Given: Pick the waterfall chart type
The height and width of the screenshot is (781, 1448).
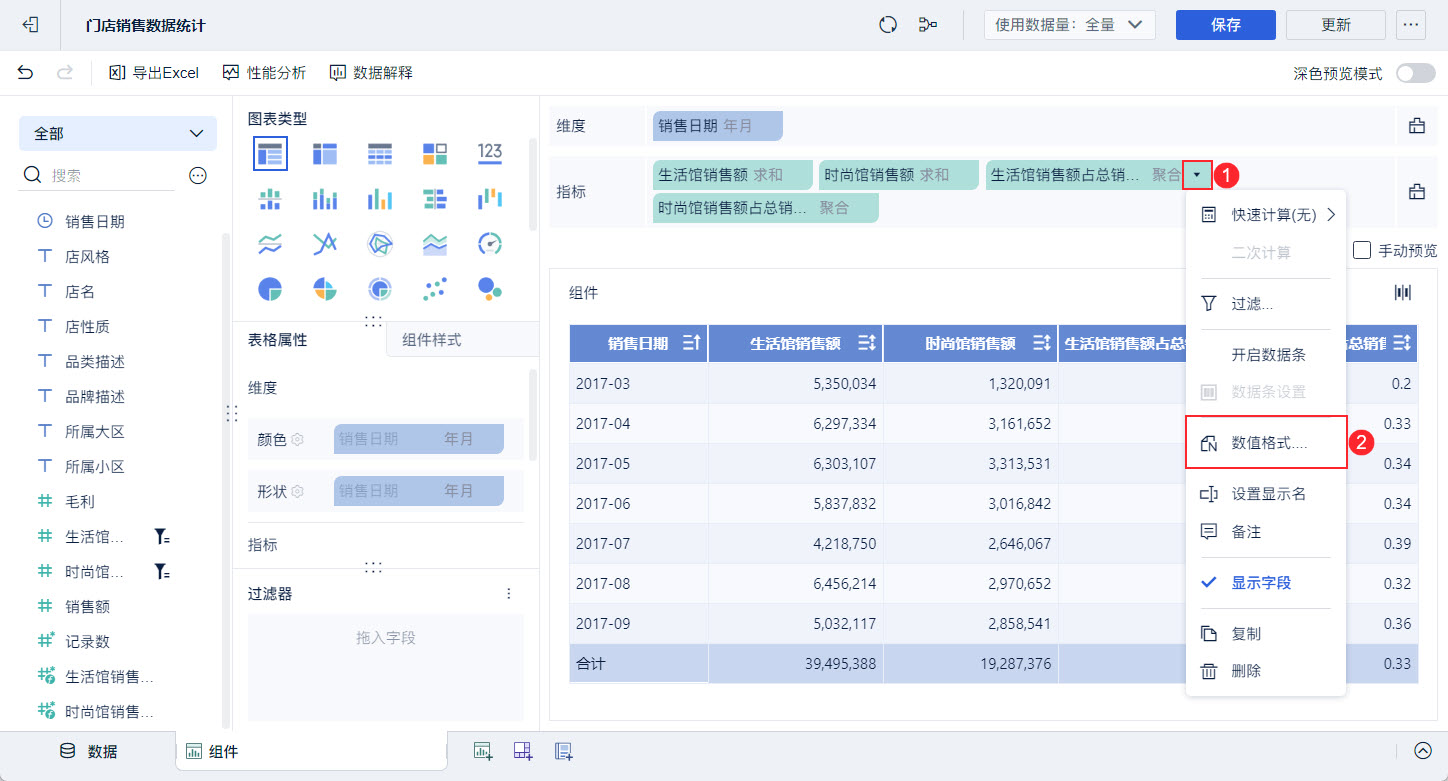Looking at the screenshot, I should [490, 198].
